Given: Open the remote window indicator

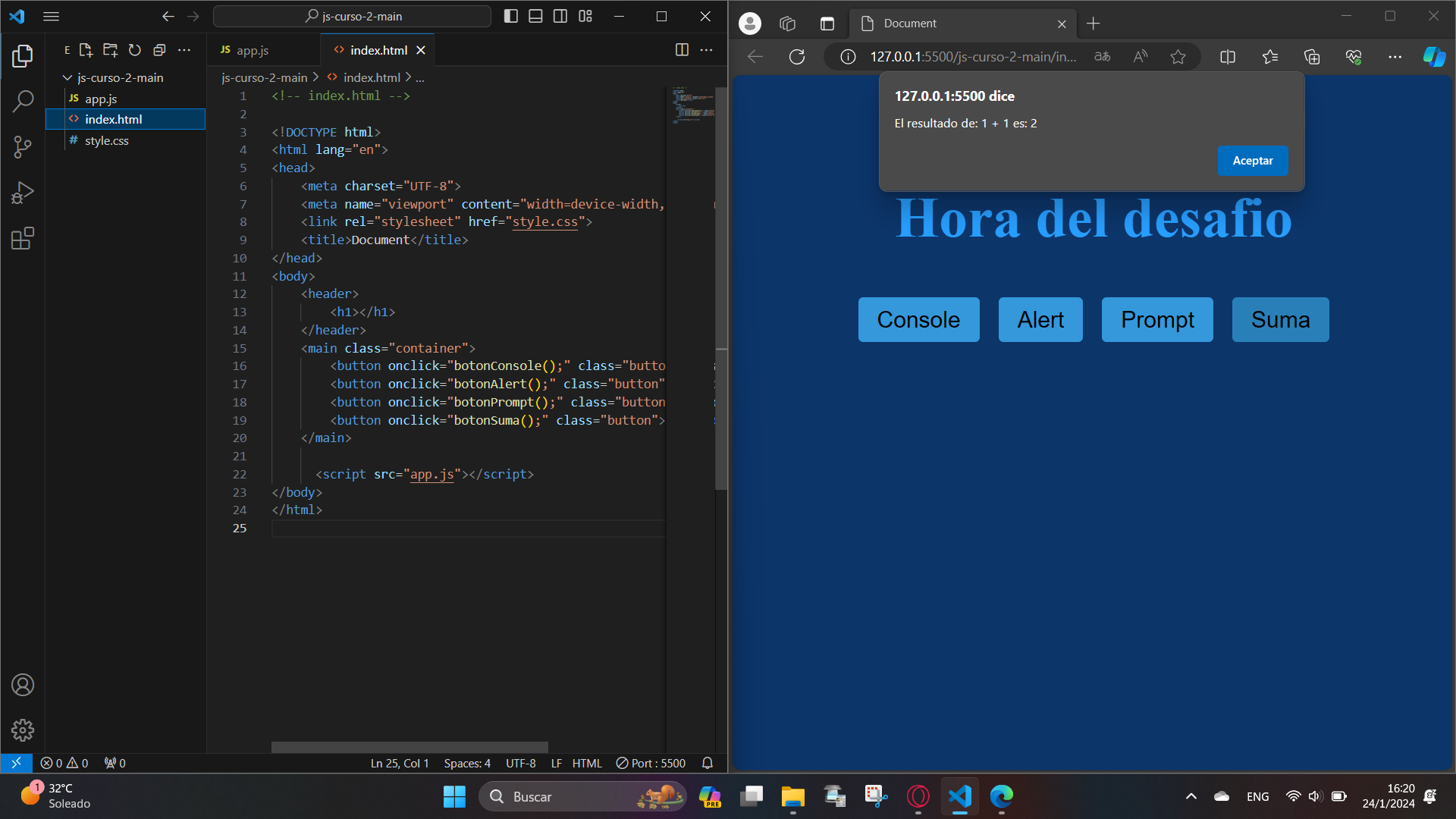Looking at the screenshot, I should tap(16, 763).
